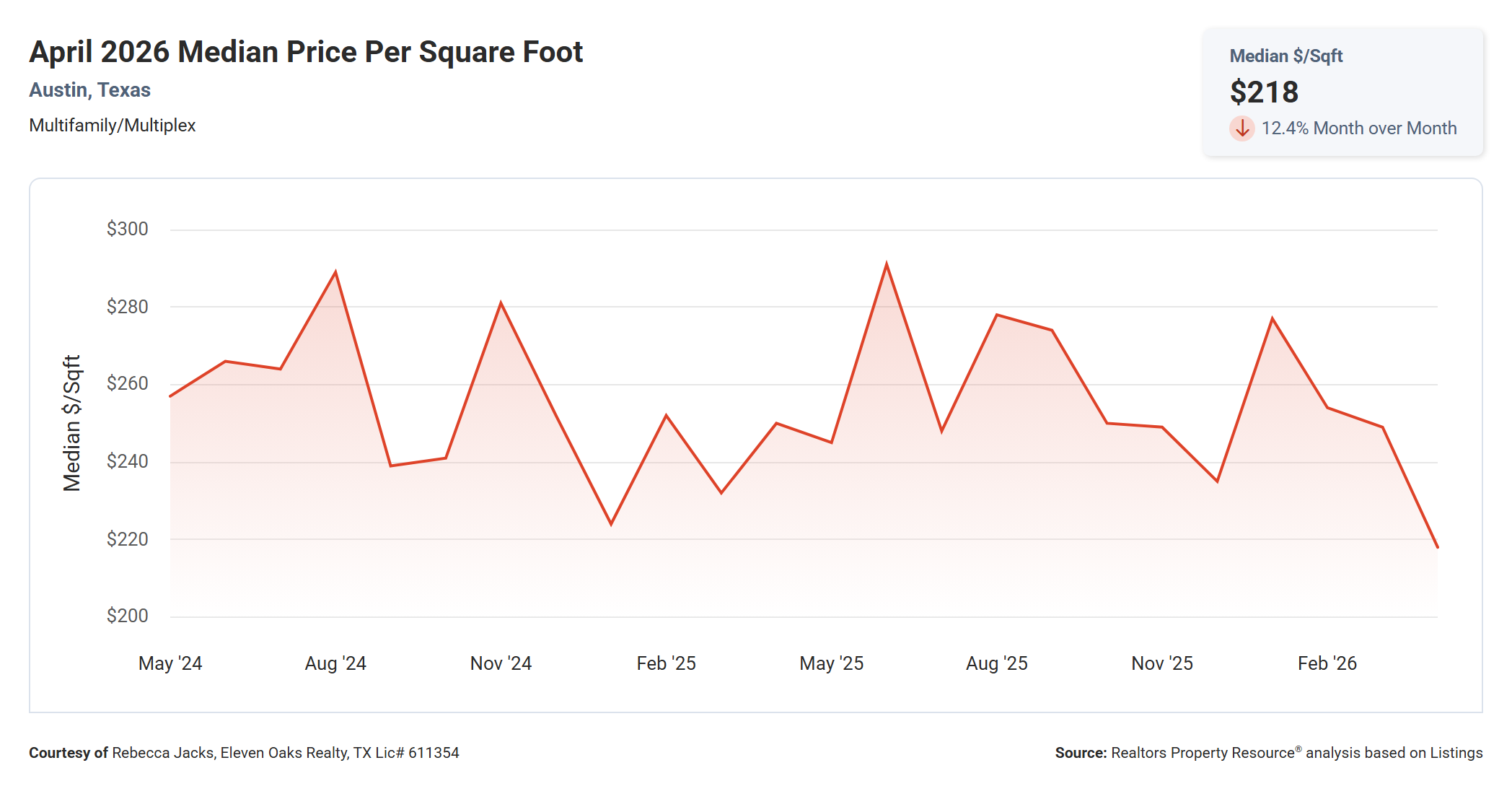Click the '$260' y-axis label
The width and height of the screenshot is (1512, 794).
pyautogui.click(x=127, y=383)
